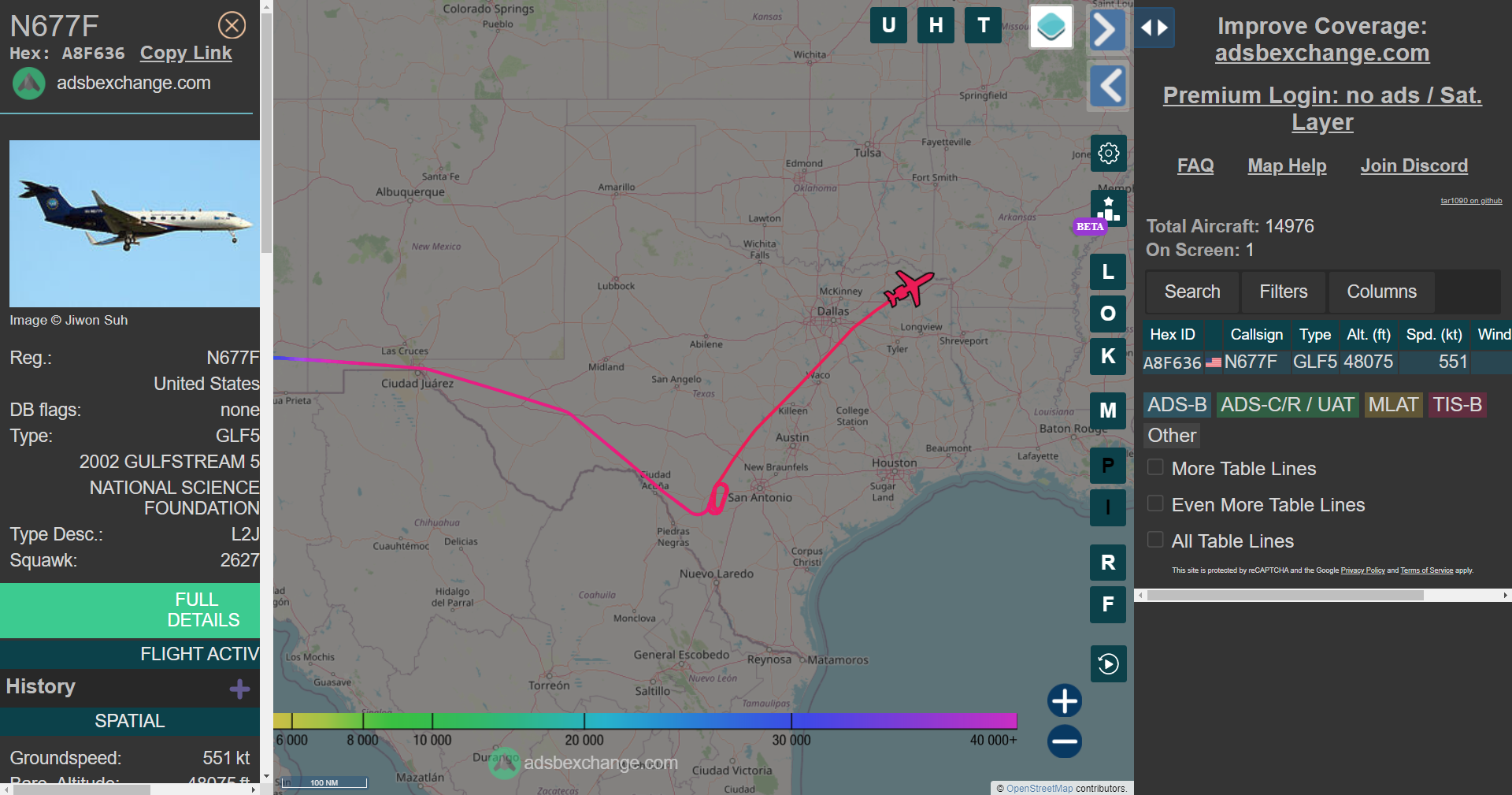Viewport: 1512px width, 795px height.
Task: Close the N677F aircraft info panel
Action: 232,25
